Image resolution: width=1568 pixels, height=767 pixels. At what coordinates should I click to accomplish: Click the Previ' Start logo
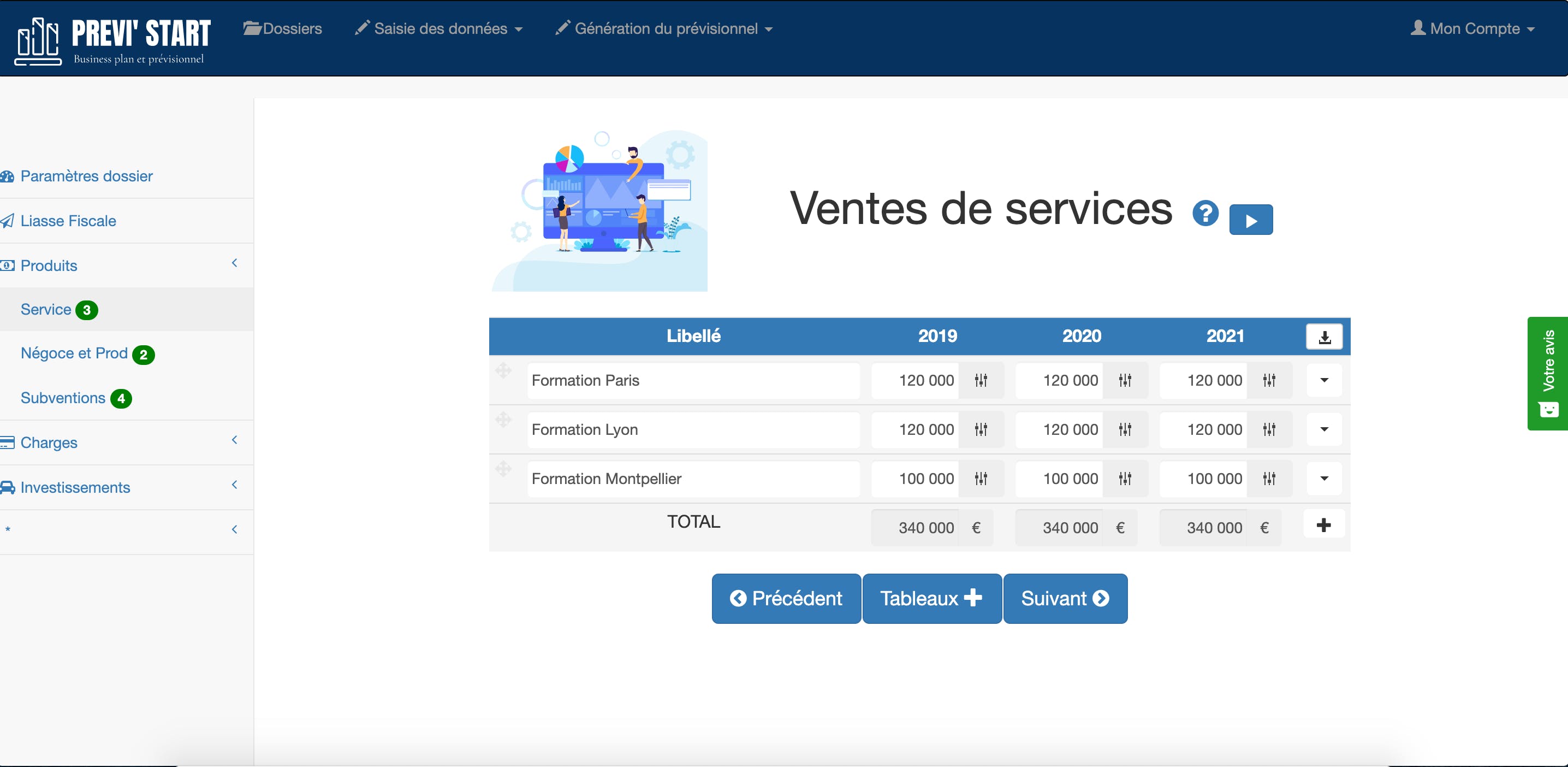pyautogui.click(x=112, y=40)
